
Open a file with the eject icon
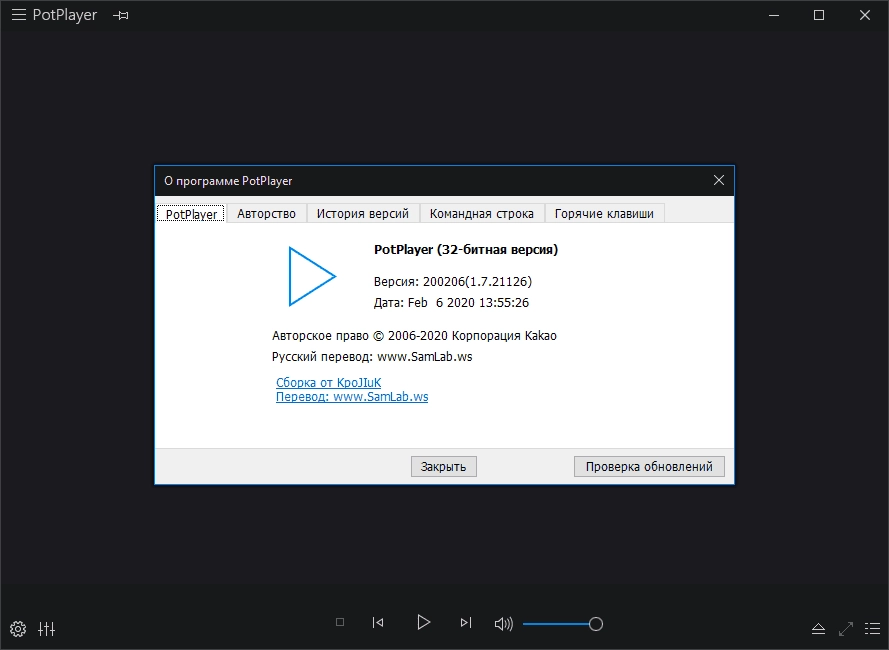coord(818,628)
